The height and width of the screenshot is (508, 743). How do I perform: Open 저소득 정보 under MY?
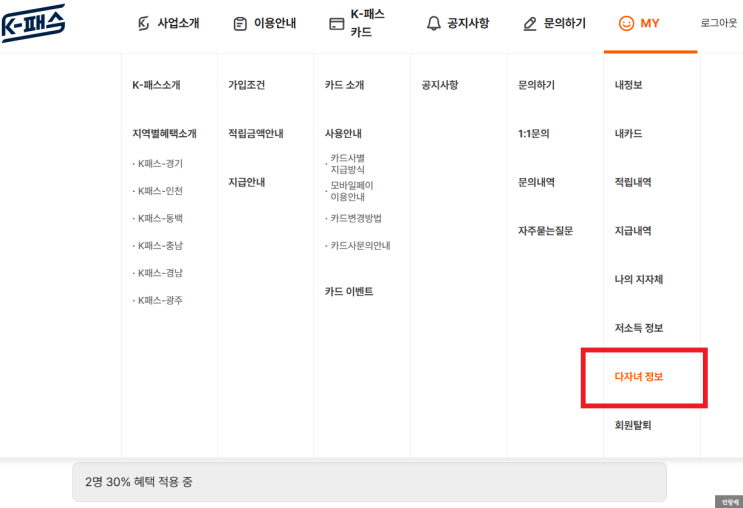(639, 328)
